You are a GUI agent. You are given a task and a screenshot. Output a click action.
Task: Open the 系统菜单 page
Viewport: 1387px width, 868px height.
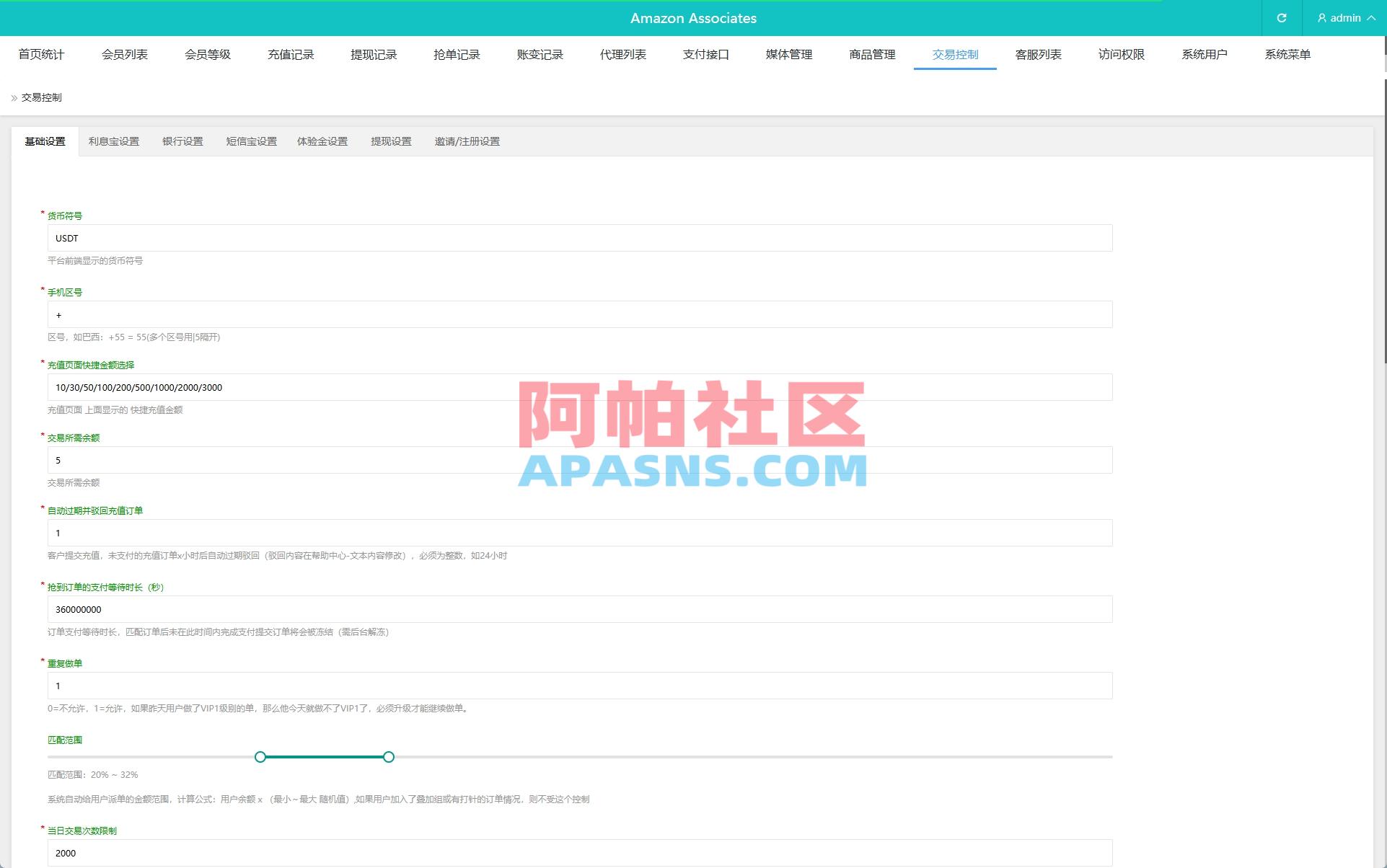(x=1287, y=54)
